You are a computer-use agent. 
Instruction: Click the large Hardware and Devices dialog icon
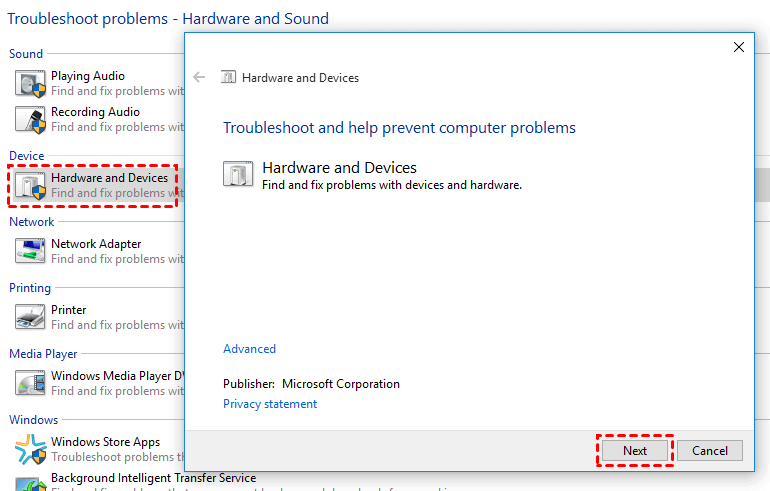coord(238,175)
